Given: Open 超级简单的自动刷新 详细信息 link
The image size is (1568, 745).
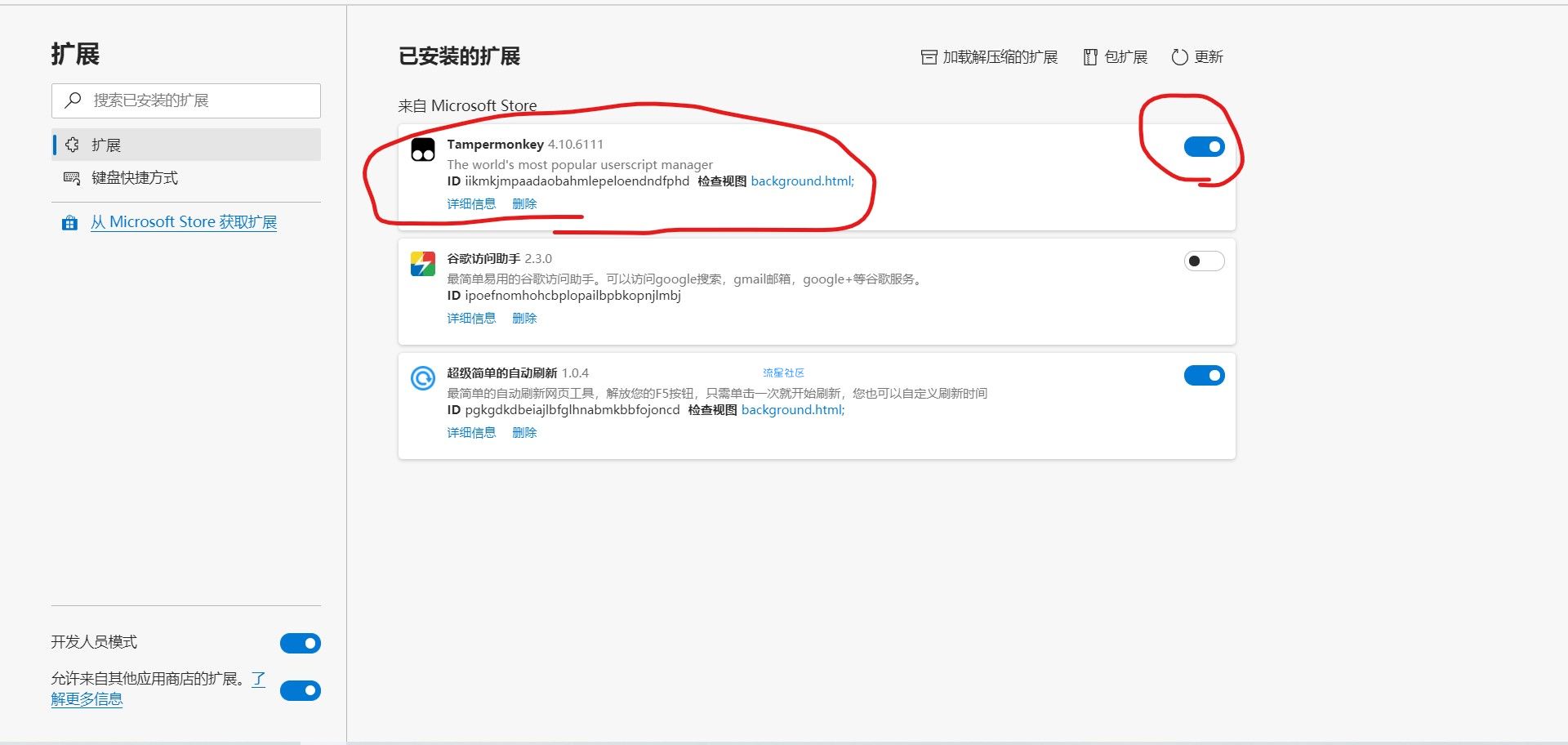Looking at the screenshot, I should (x=471, y=433).
